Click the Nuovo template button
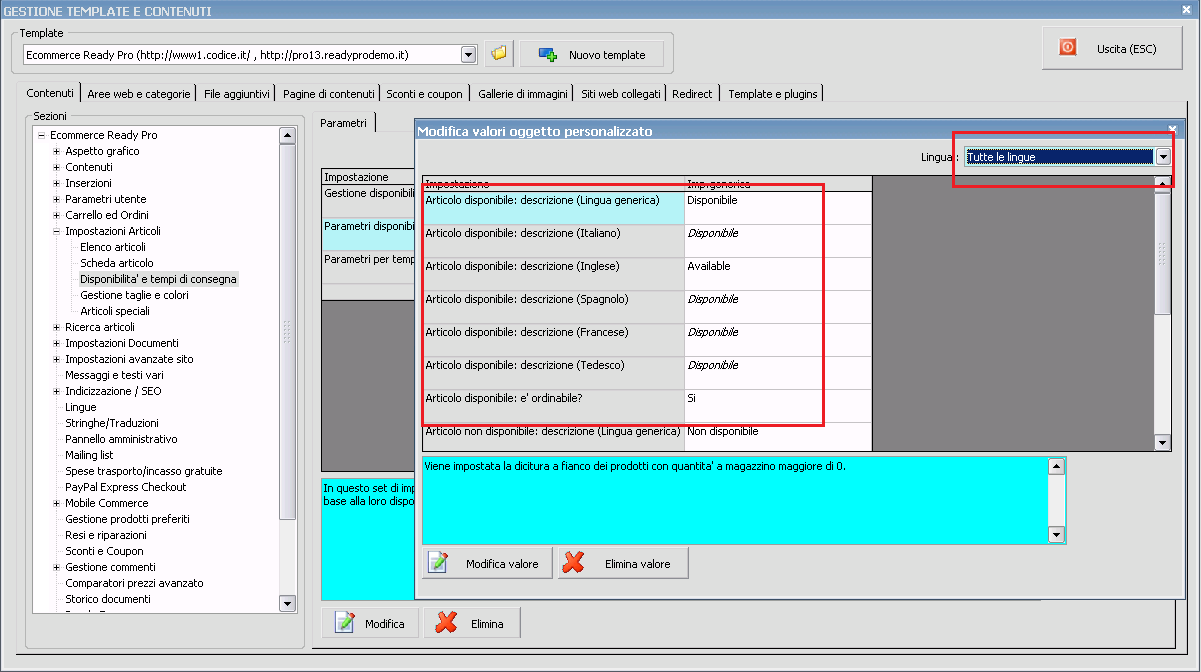1201x672 pixels. (592, 54)
